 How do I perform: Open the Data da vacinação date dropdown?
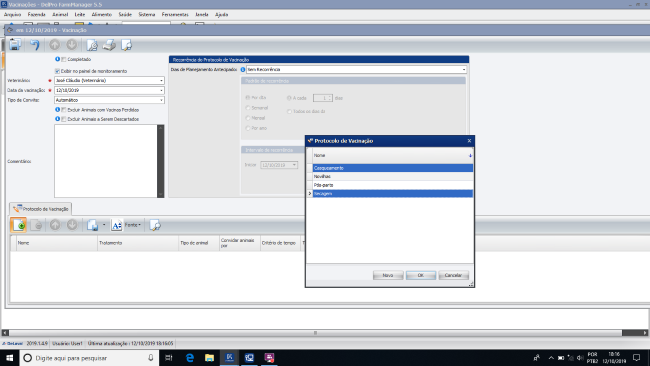coord(161,90)
